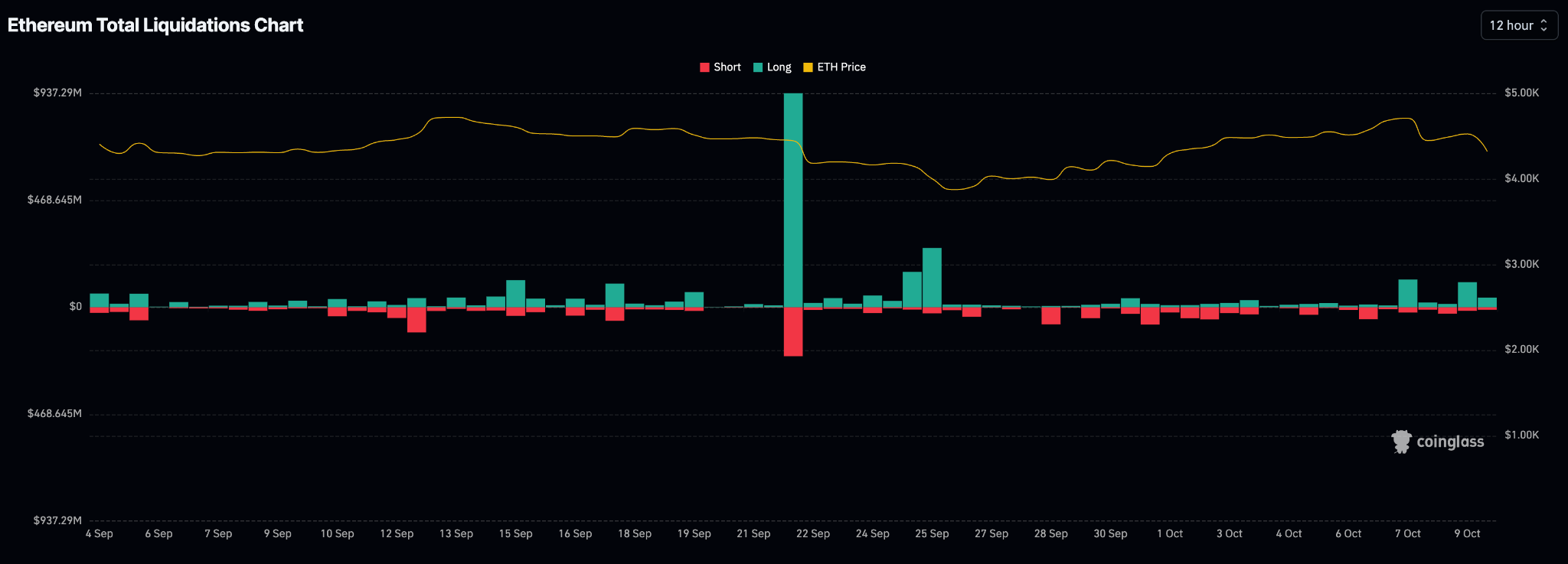Click the tallest green long liquidation bar
The width and height of the screenshot is (1568, 564).
pyautogui.click(x=793, y=199)
